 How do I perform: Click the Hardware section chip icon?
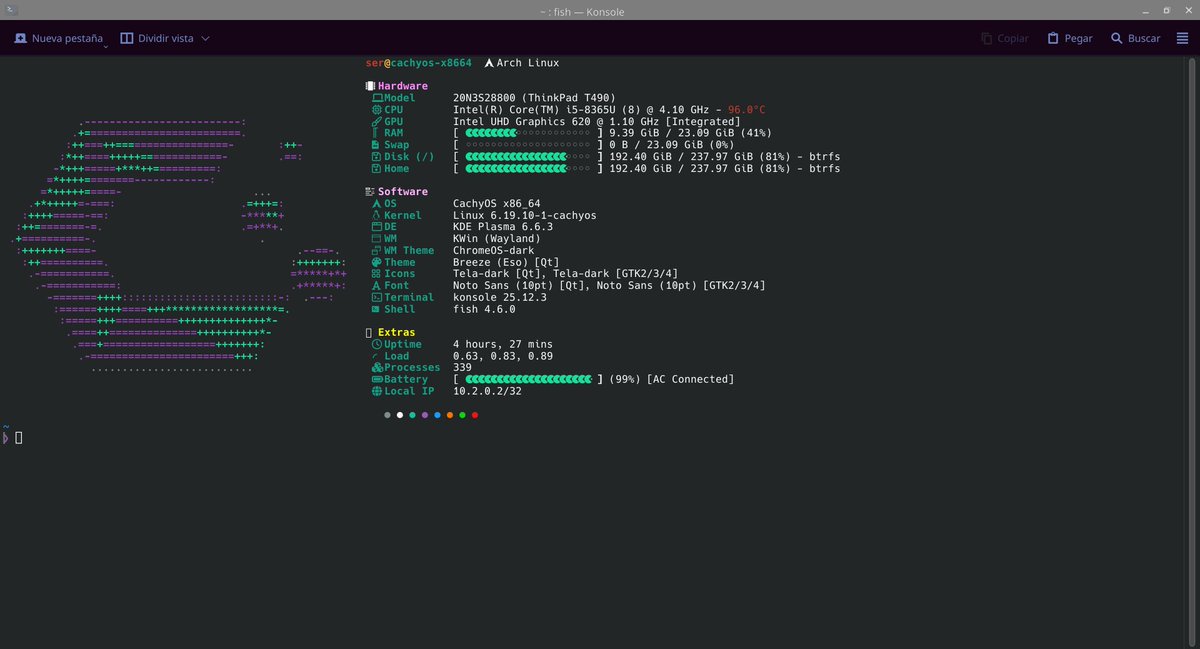(371, 86)
